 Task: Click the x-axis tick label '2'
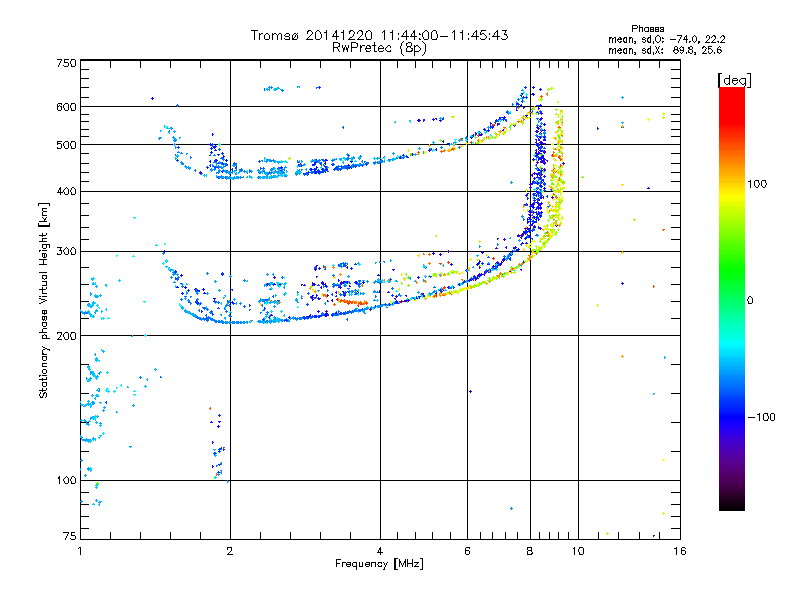(230, 551)
